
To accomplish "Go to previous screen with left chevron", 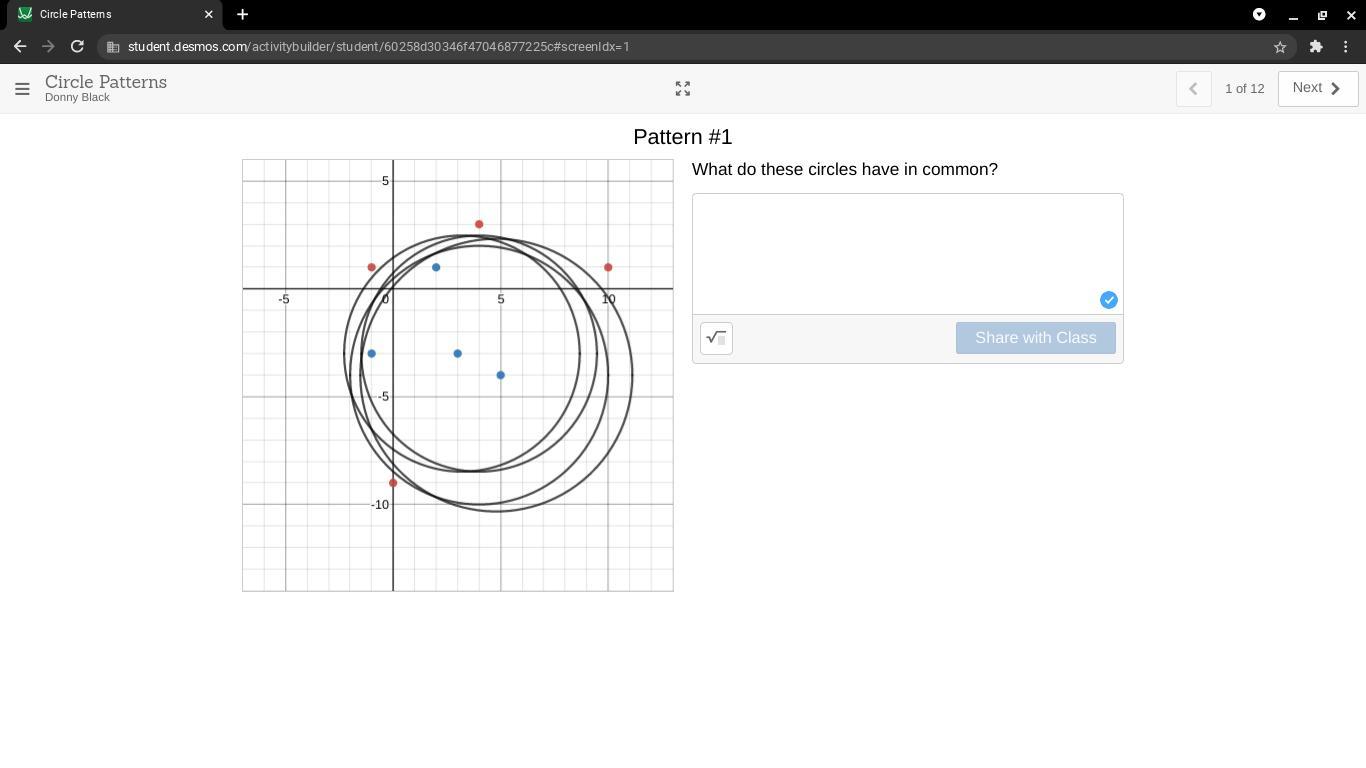I will pos(1193,88).
